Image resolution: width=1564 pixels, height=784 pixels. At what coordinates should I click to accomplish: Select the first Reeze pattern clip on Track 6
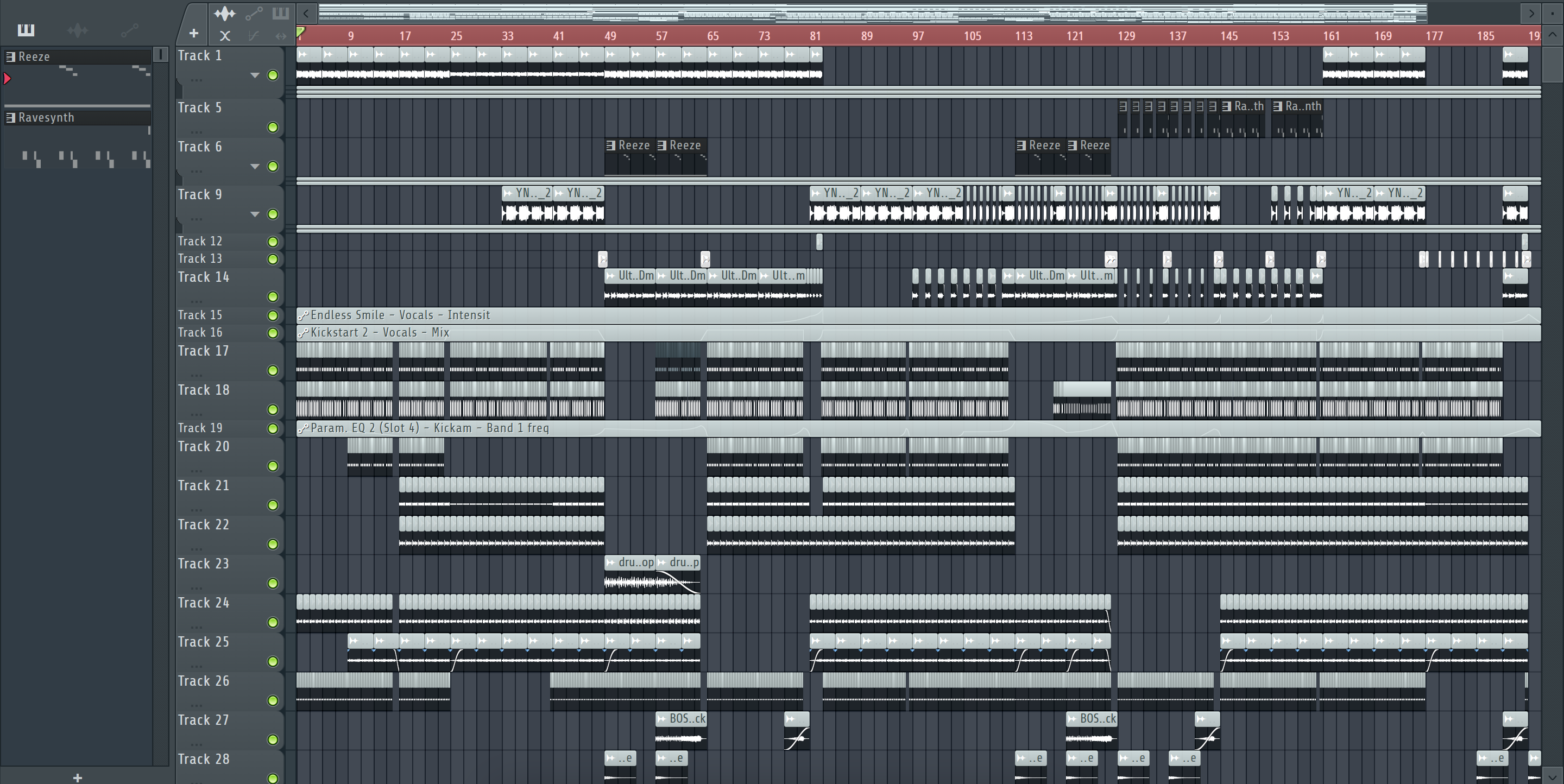629,156
